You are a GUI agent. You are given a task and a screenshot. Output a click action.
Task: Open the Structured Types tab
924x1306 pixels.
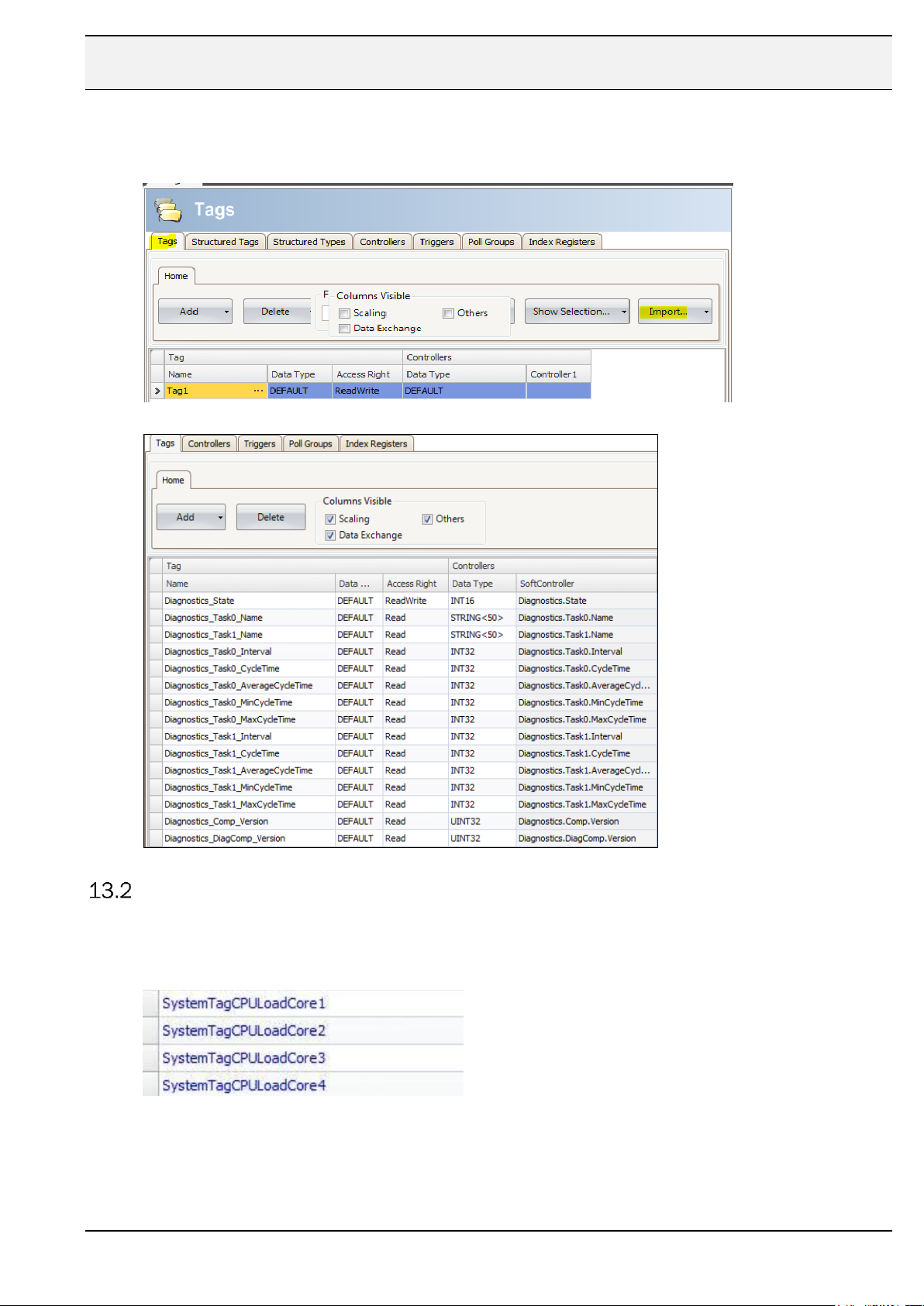(309, 242)
